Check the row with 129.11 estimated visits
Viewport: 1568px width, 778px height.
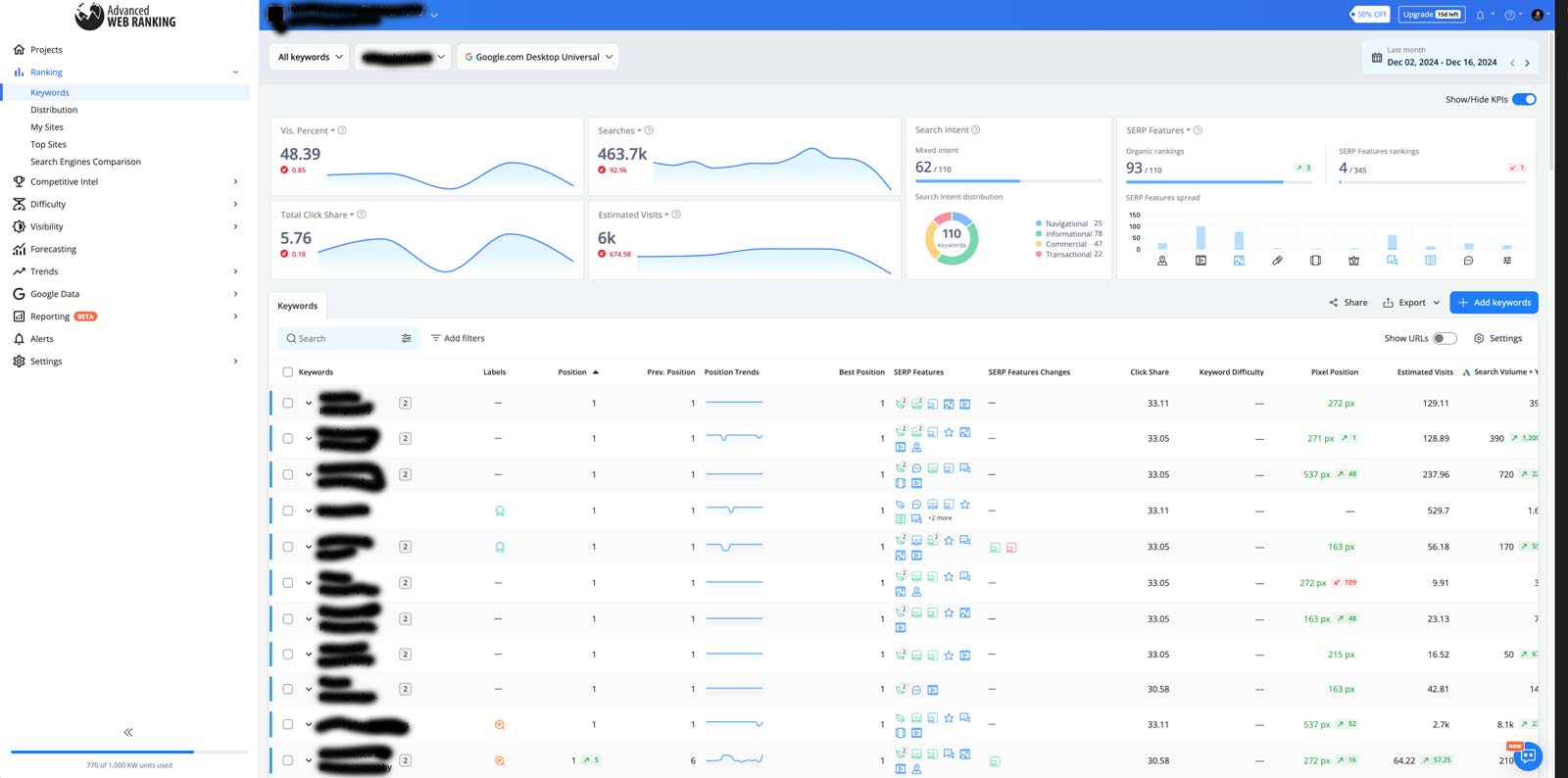(287, 403)
